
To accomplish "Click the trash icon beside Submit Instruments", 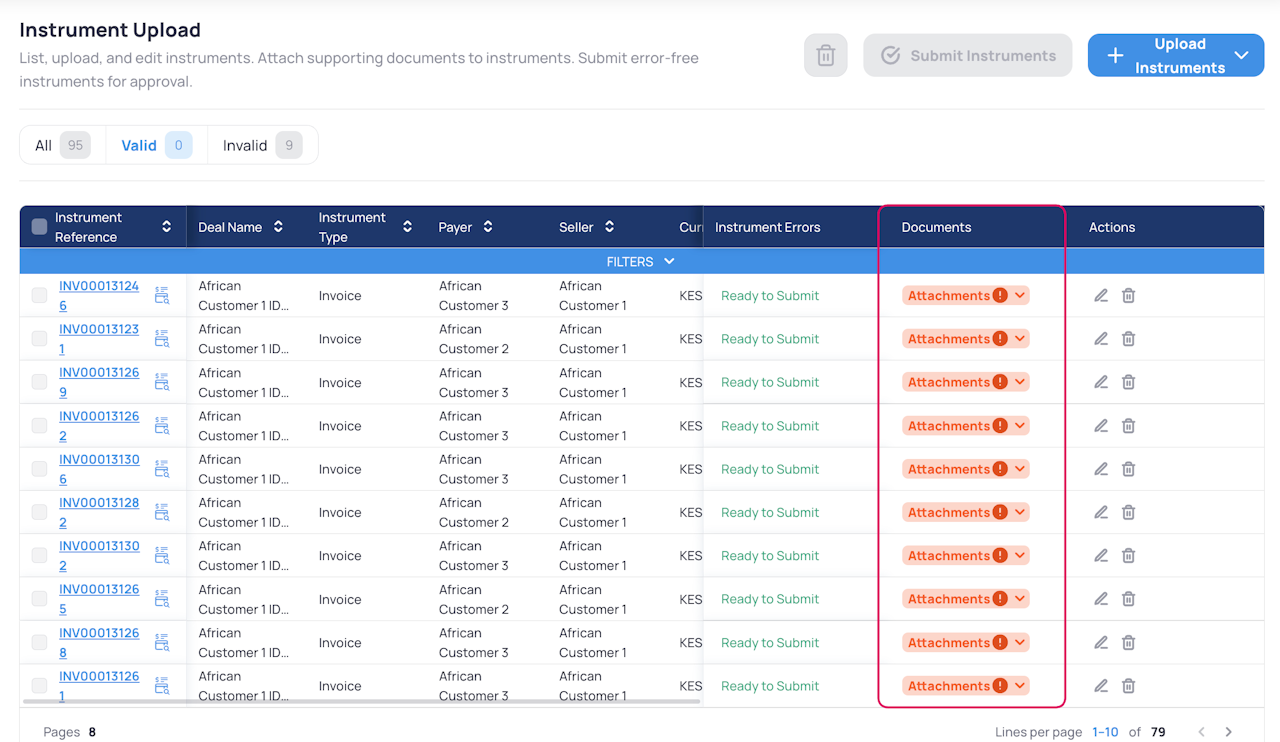I will (825, 56).
